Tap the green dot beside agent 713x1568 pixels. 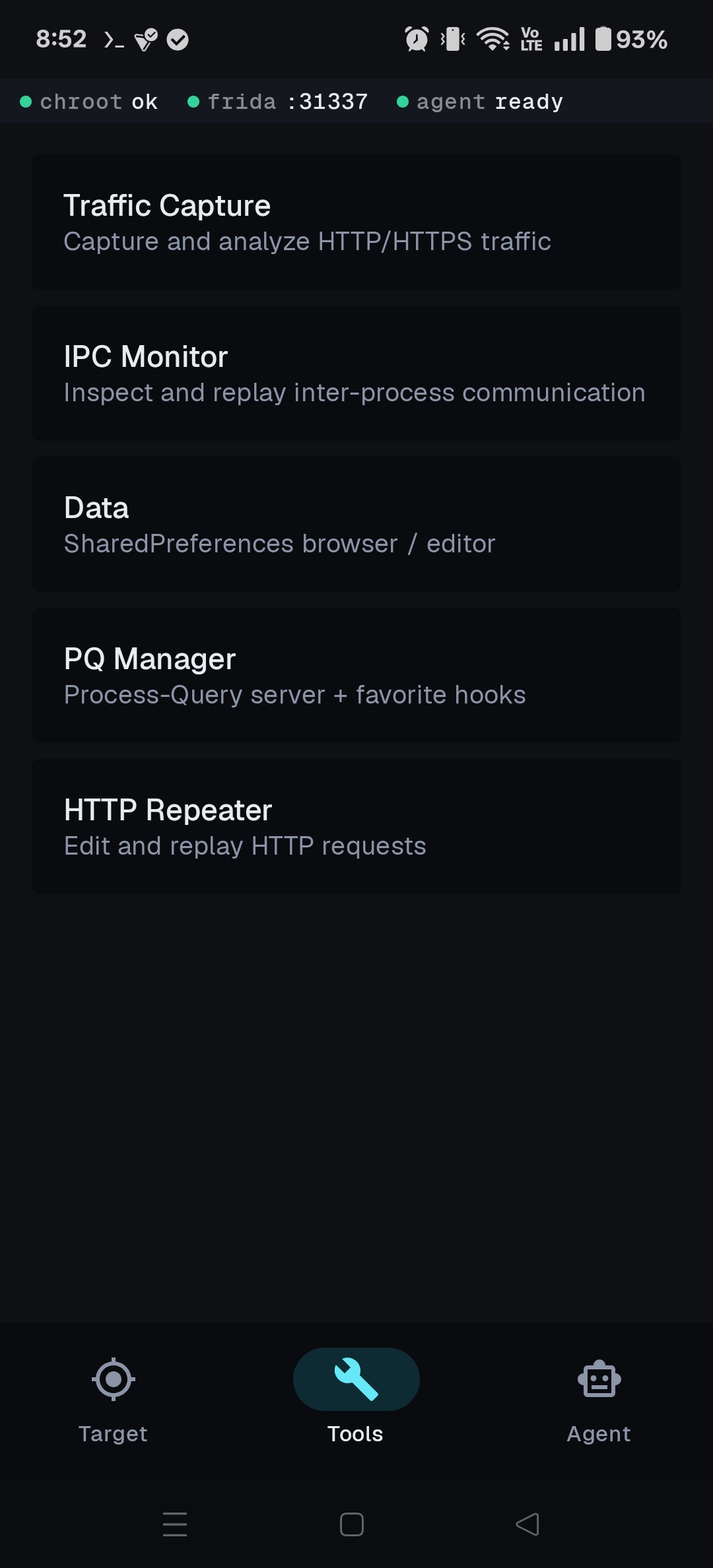402,102
